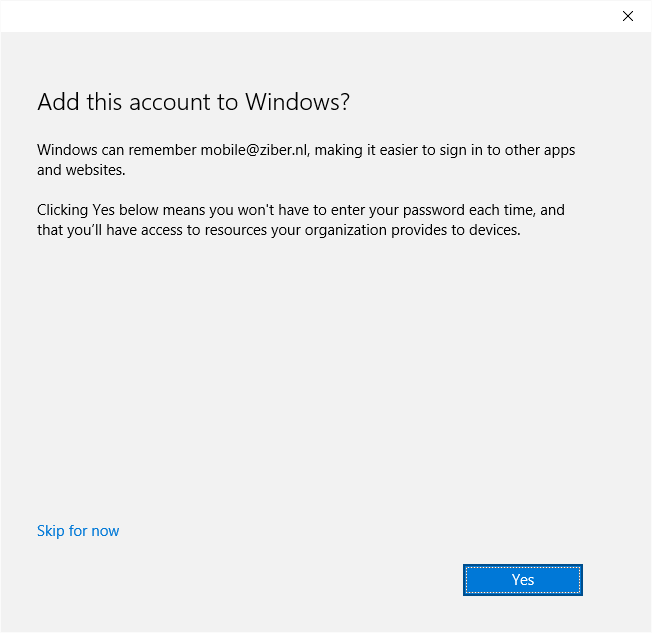Follow the Skip for now link
This screenshot has height=633, width=652.
point(78,531)
